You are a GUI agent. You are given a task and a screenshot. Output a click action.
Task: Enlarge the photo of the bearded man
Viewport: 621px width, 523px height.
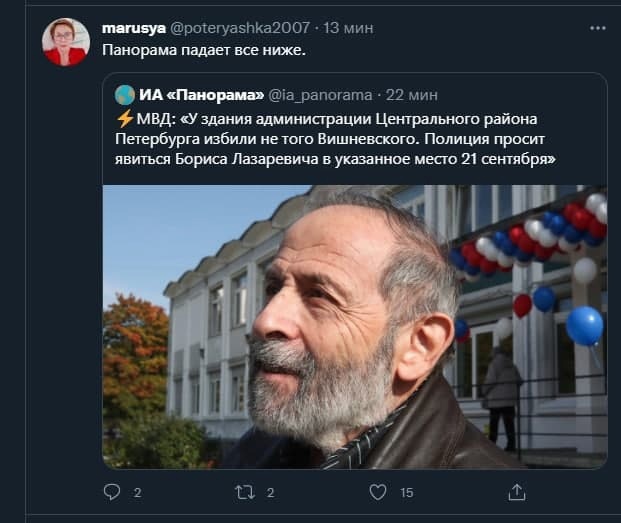point(355,327)
